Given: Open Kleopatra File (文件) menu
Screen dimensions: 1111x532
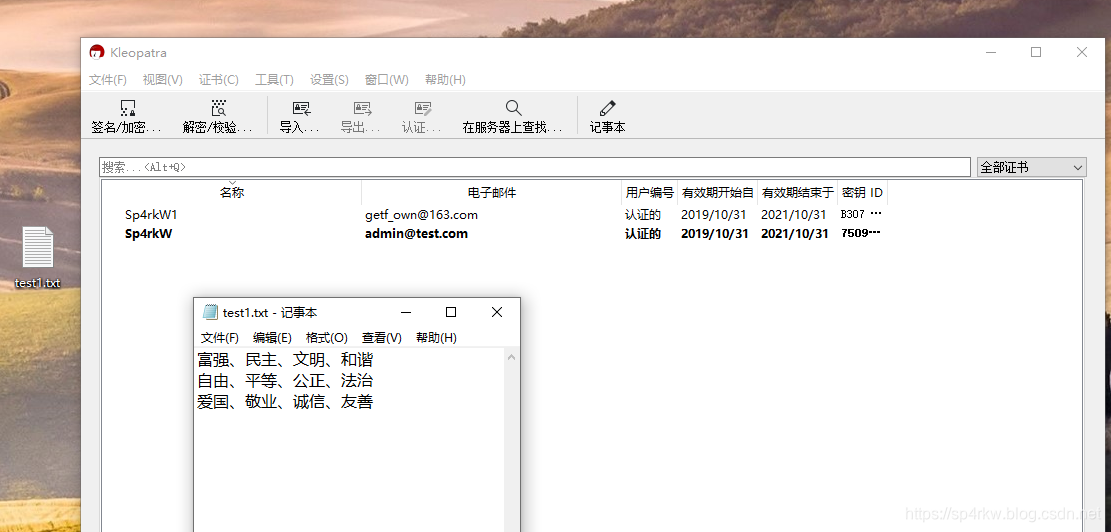Looking at the screenshot, I should coord(108,80).
